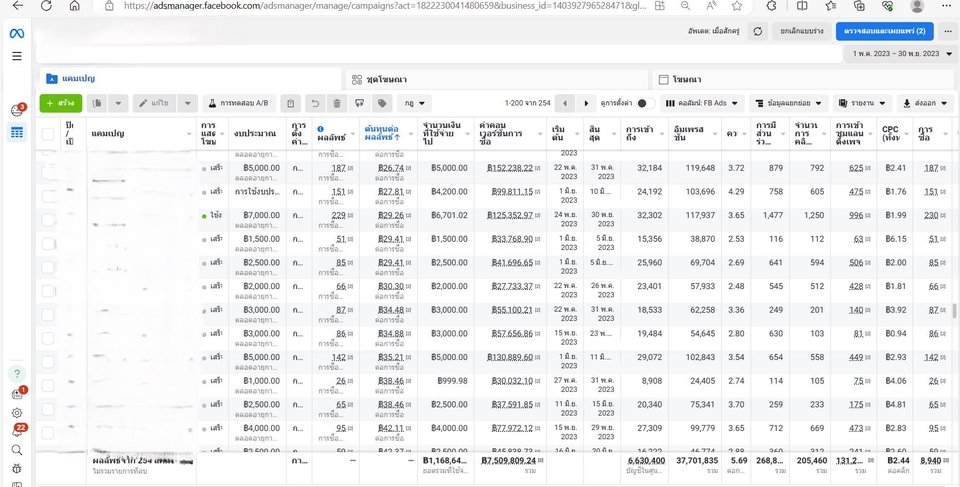Image resolution: width=960 pixels, height=487 pixels.
Task: Check the row with cost per result ฿35.21
Action: (x=48, y=362)
